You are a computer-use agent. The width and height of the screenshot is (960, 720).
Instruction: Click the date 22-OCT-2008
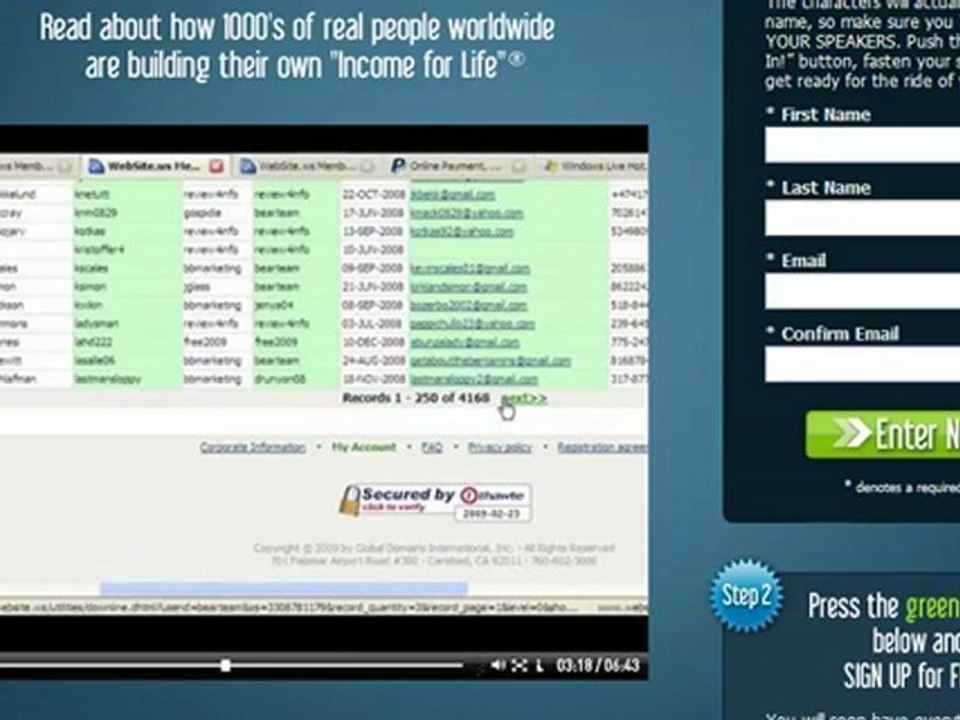click(x=373, y=195)
